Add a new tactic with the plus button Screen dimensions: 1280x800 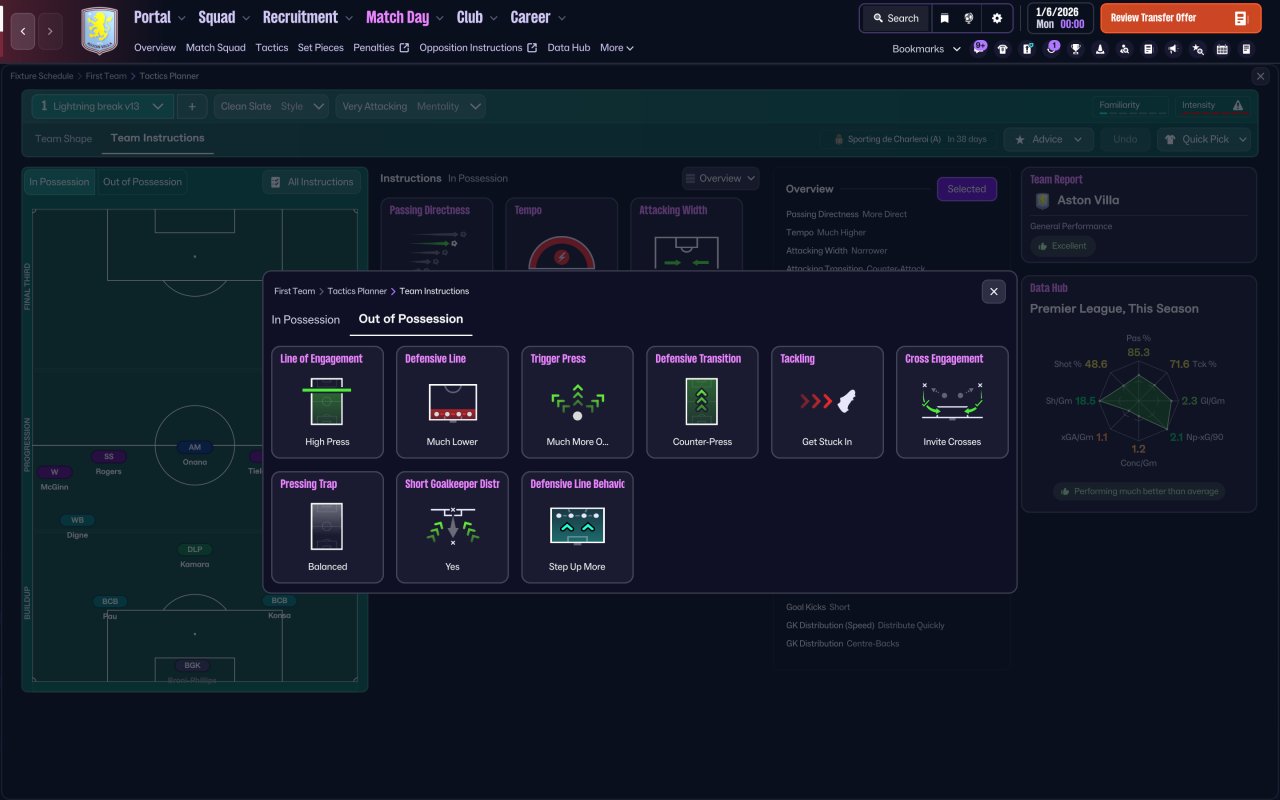[192, 106]
